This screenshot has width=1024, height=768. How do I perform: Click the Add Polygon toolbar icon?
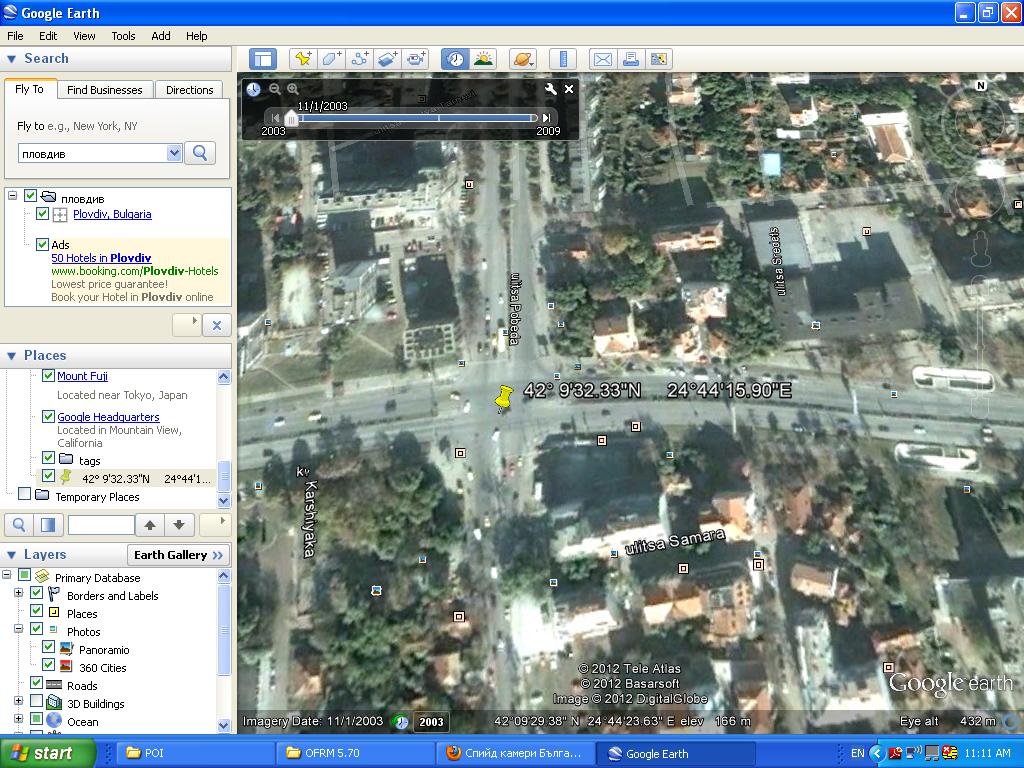(x=332, y=59)
